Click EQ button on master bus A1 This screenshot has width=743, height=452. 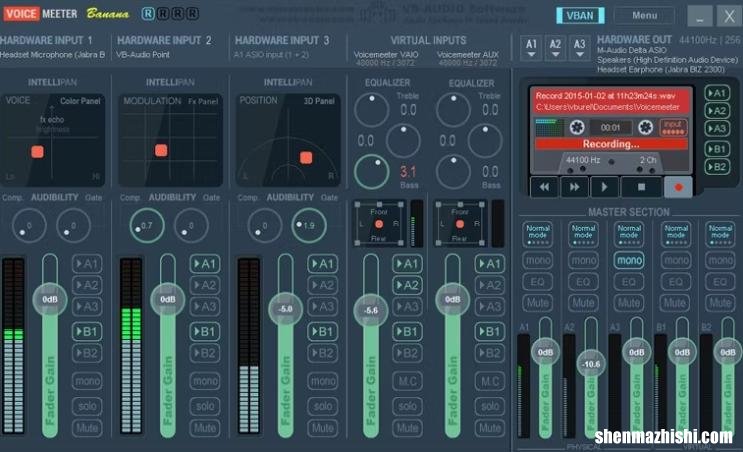point(537,282)
